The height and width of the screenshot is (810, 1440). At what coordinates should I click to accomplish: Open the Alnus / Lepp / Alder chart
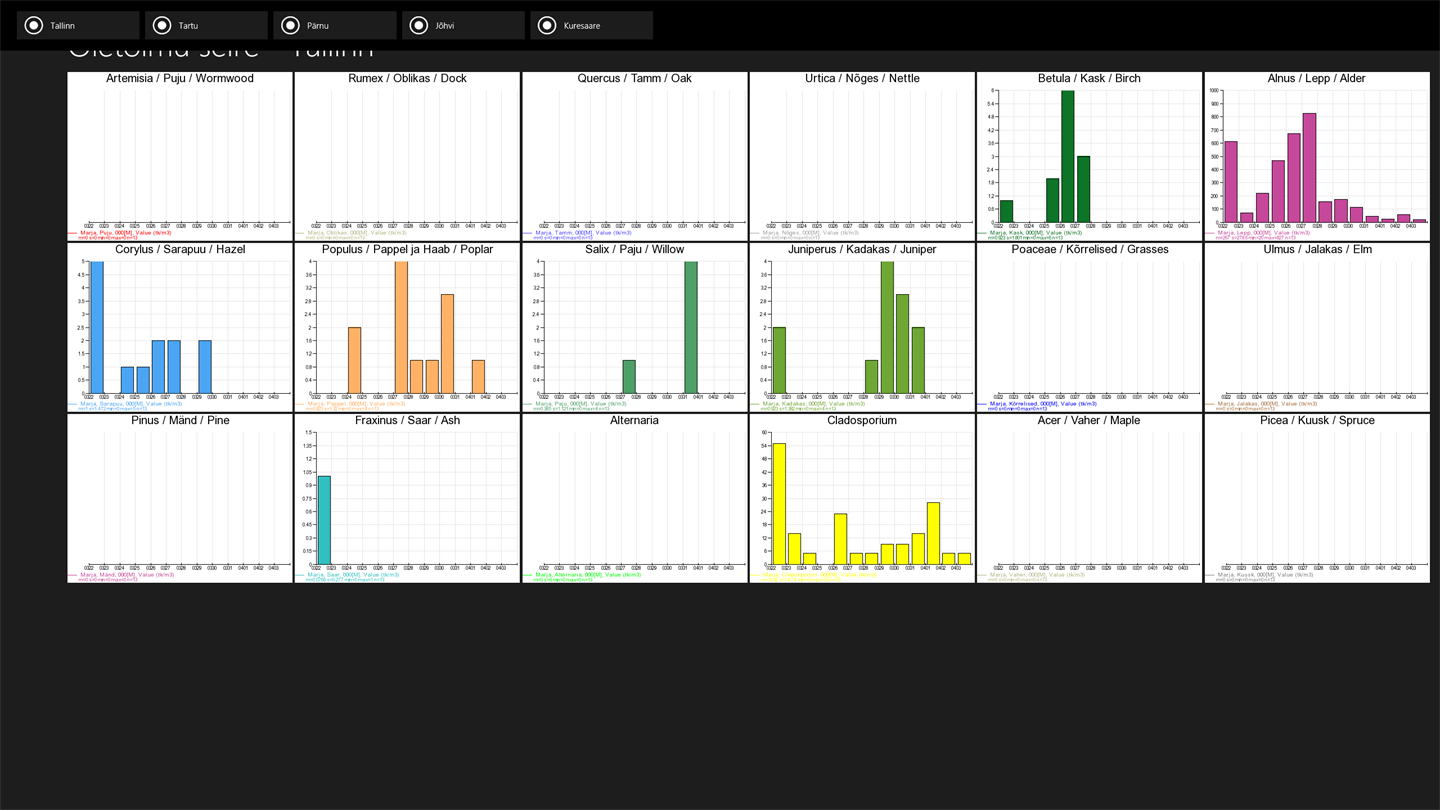pyautogui.click(x=1317, y=156)
